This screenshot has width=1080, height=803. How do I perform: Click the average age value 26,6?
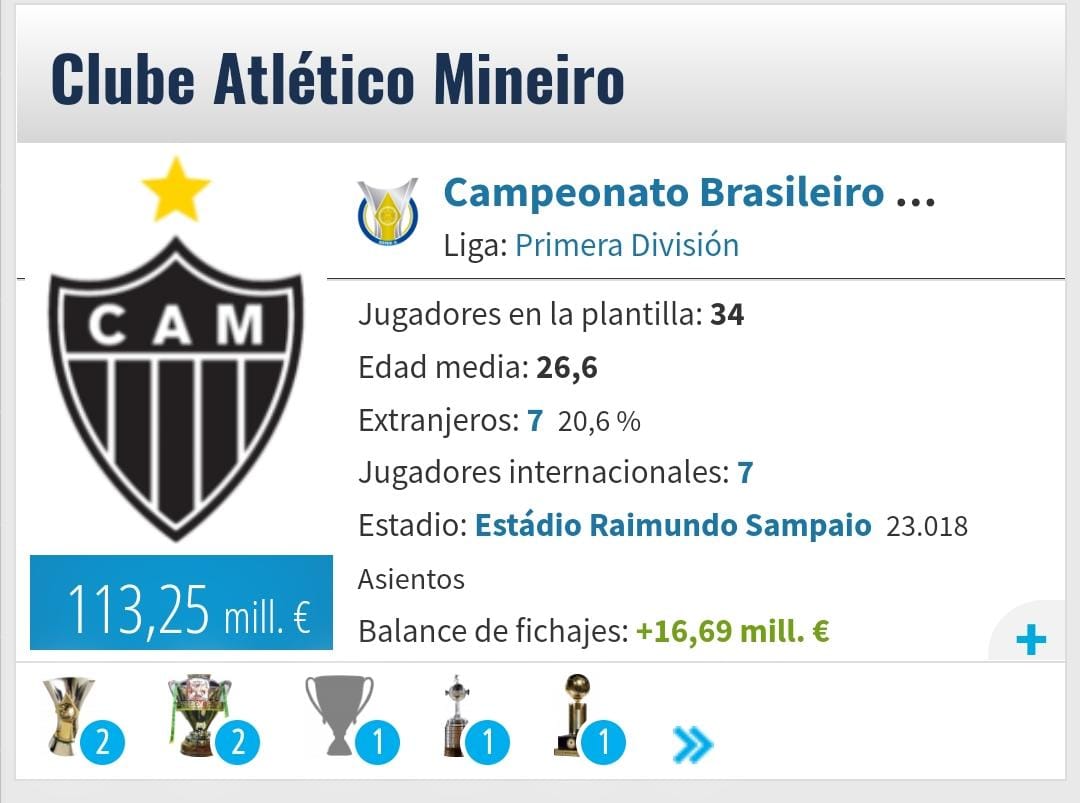pos(567,368)
